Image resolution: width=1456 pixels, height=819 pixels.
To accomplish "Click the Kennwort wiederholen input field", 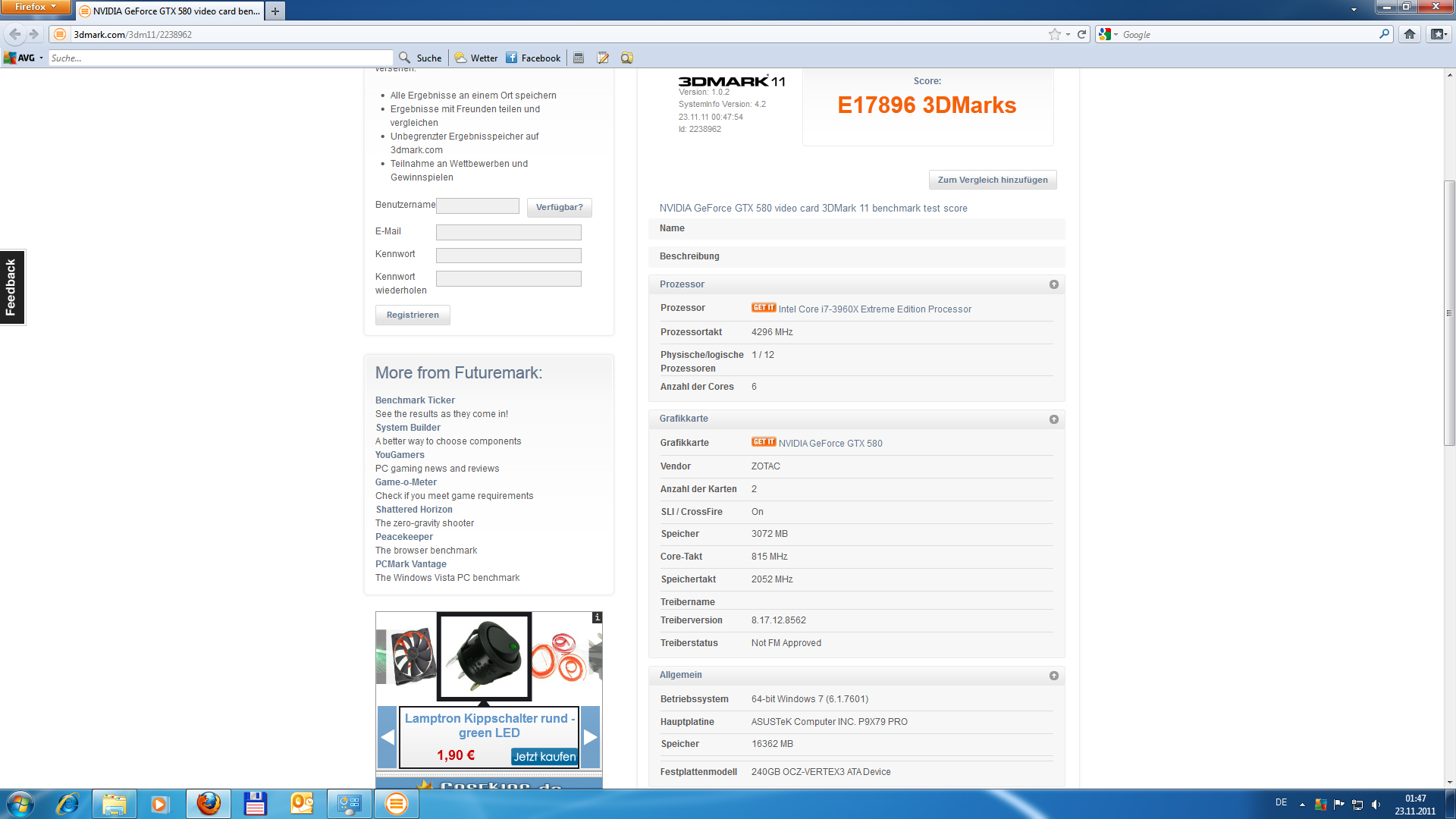I will point(509,278).
